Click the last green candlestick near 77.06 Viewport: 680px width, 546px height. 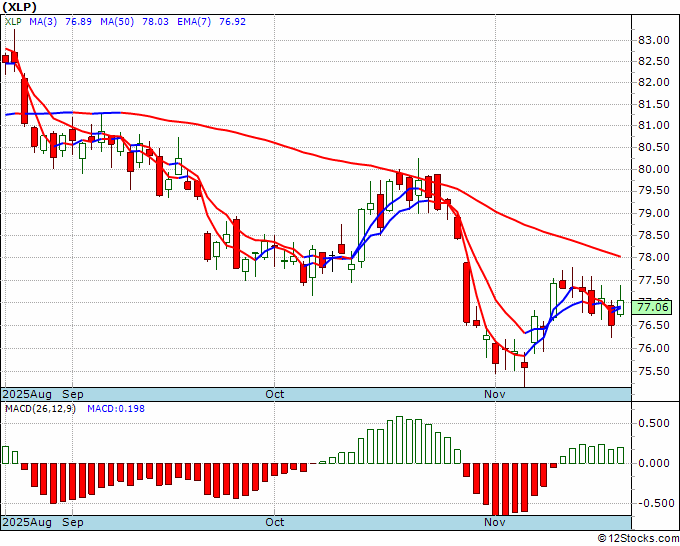pyautogui.click(x=621, y=307)
